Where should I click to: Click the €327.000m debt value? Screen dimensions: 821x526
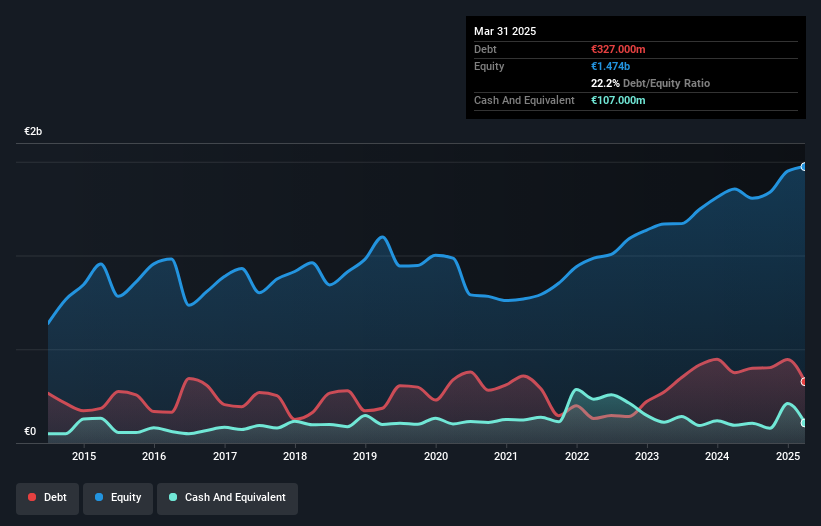tap(618, 49)
